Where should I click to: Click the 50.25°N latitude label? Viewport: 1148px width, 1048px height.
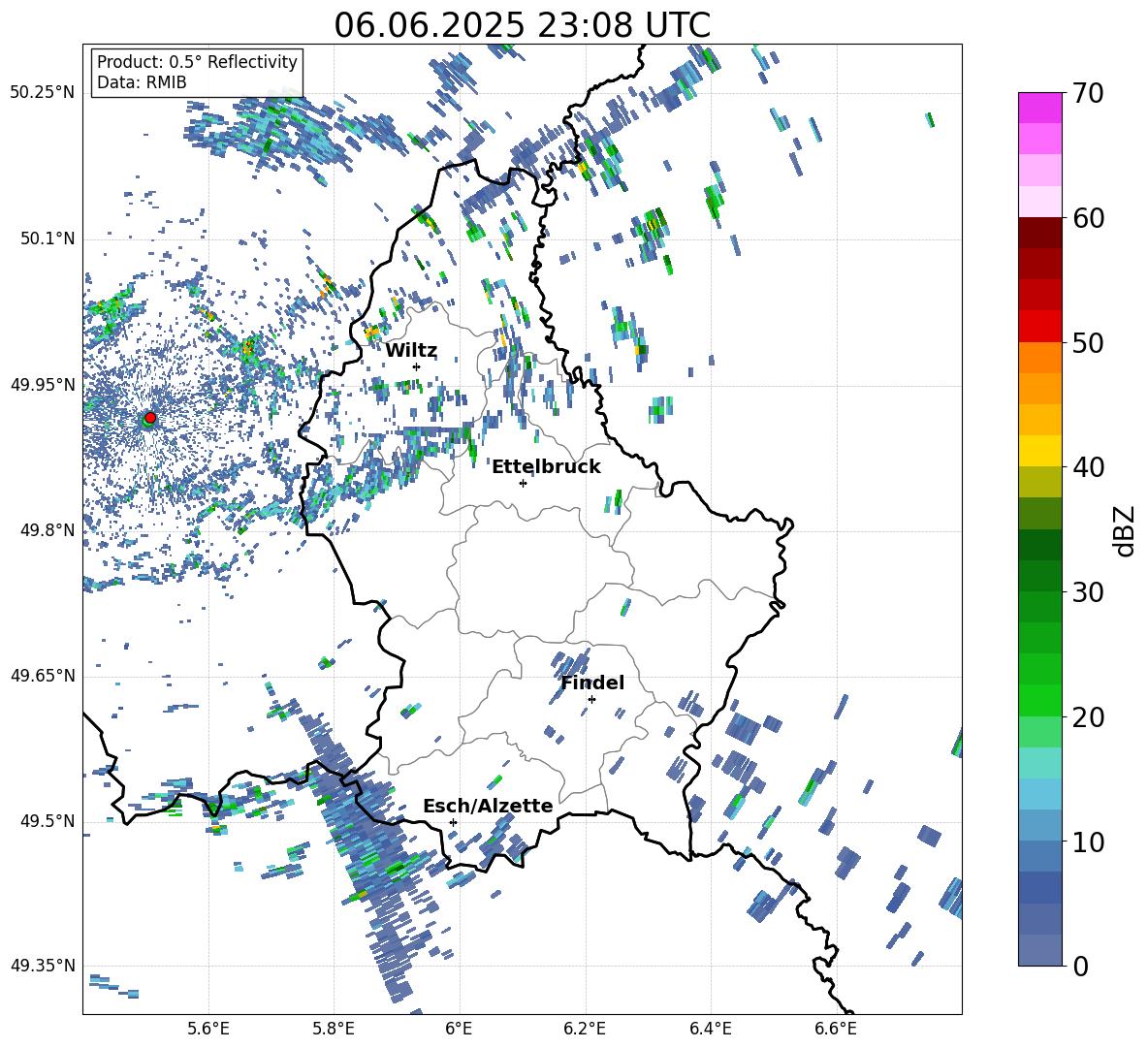(x=43, y=93)
